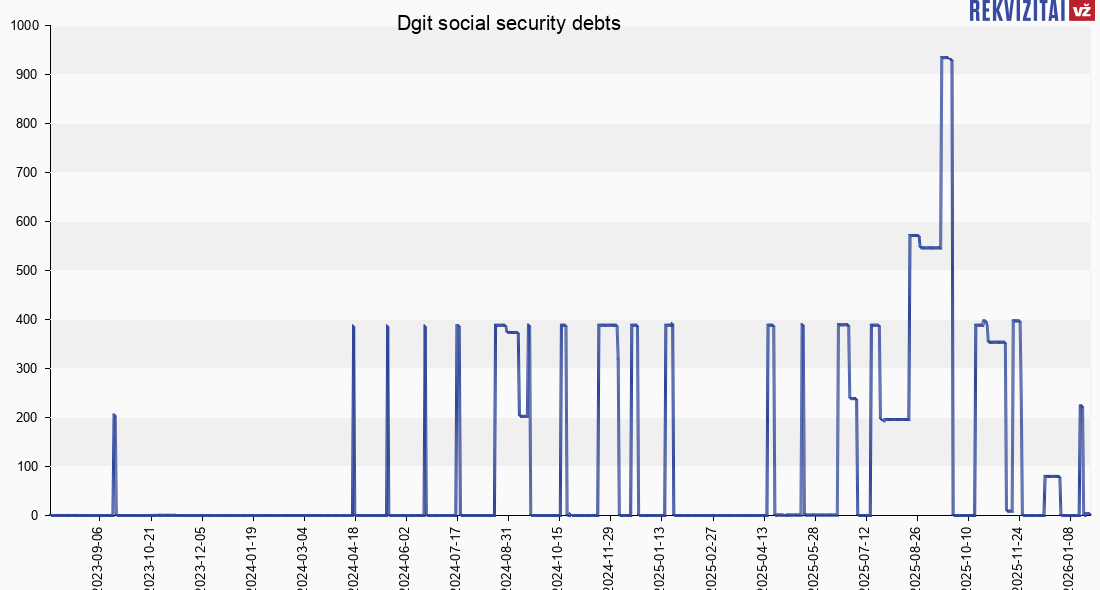The height and width of the screenshot is (590, 1100).
Task: Select the 570 plateau after 2025-08-26
Action: coord(914,236)
